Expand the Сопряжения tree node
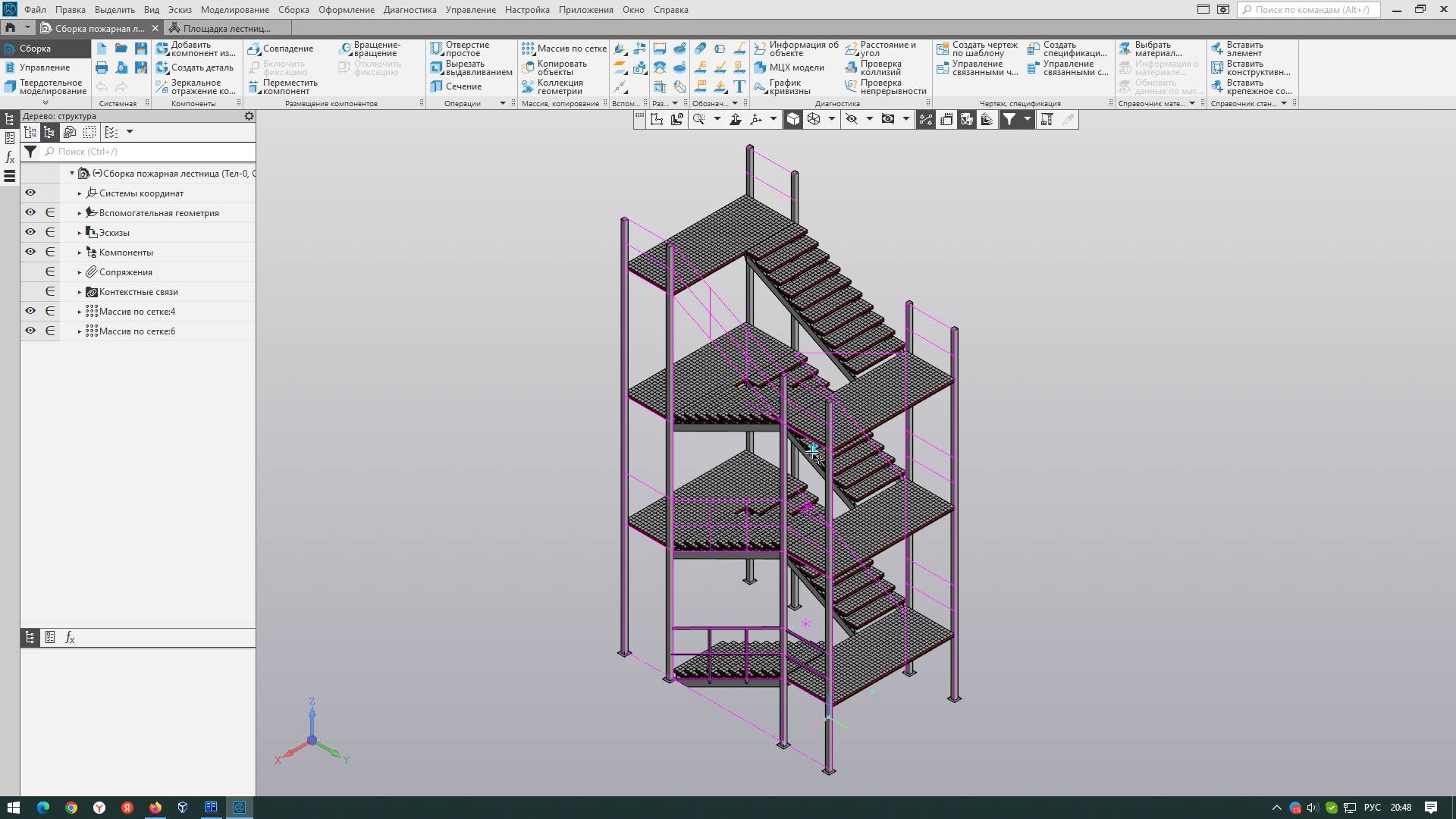 [80, 272]
